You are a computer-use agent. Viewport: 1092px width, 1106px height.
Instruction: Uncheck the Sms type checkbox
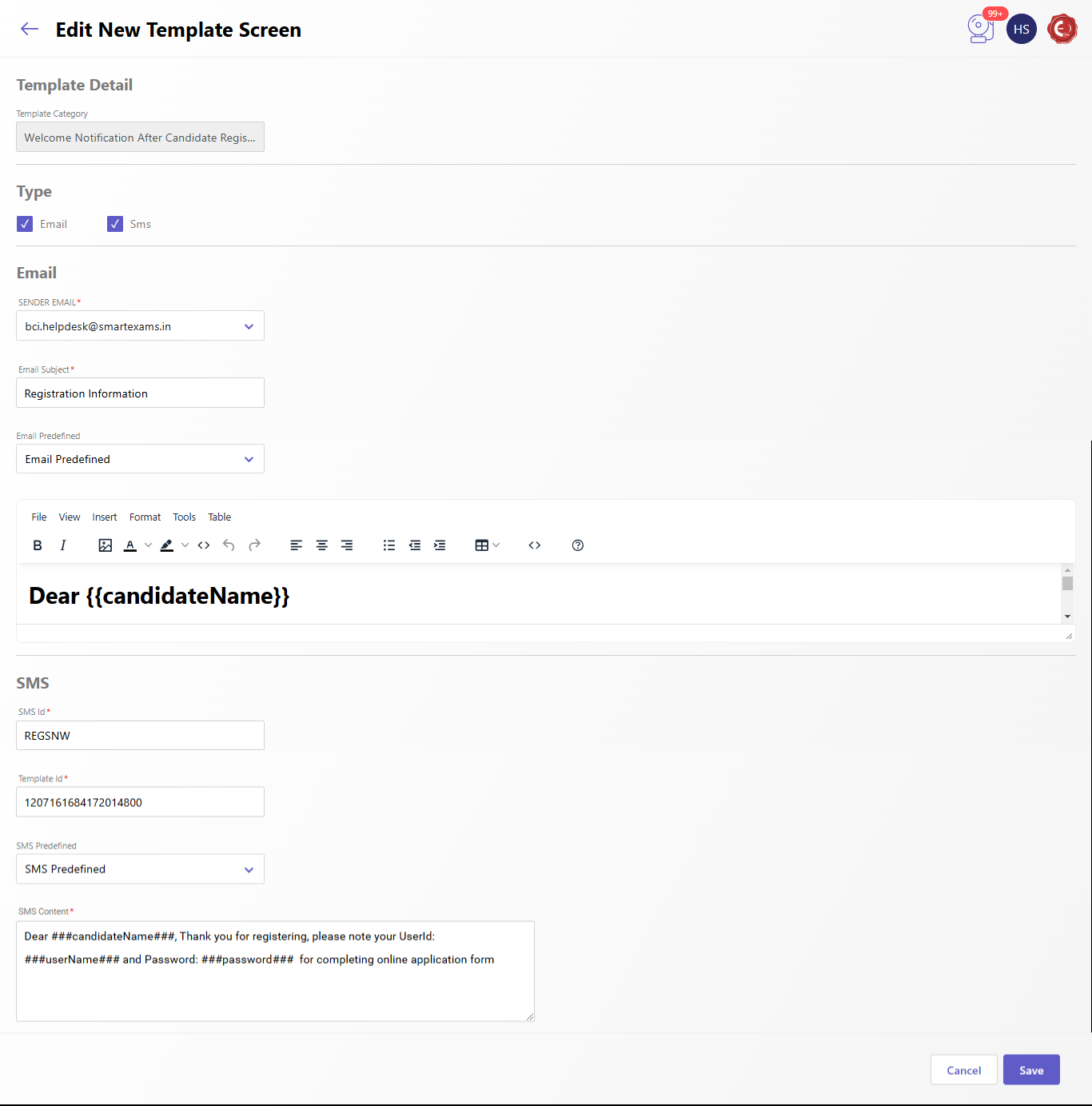pos(115,224)
